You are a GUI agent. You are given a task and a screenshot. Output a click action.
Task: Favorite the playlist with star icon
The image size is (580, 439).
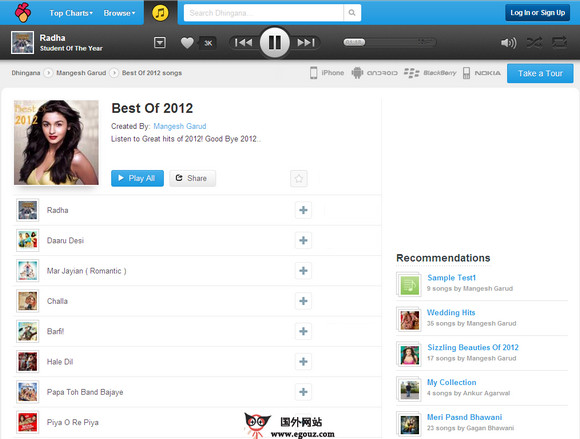click(299, 179)
